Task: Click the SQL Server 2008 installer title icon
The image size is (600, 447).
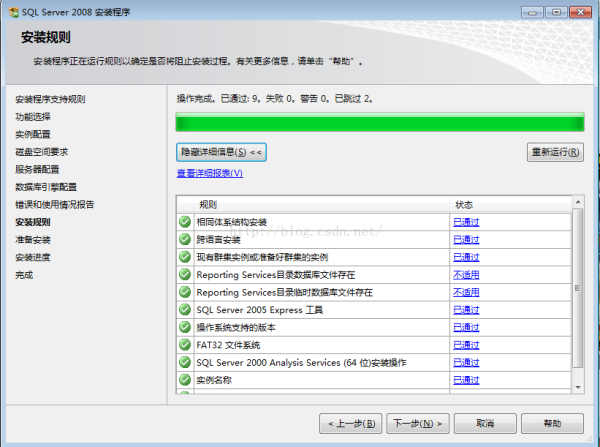Action: tap(13, 12)
